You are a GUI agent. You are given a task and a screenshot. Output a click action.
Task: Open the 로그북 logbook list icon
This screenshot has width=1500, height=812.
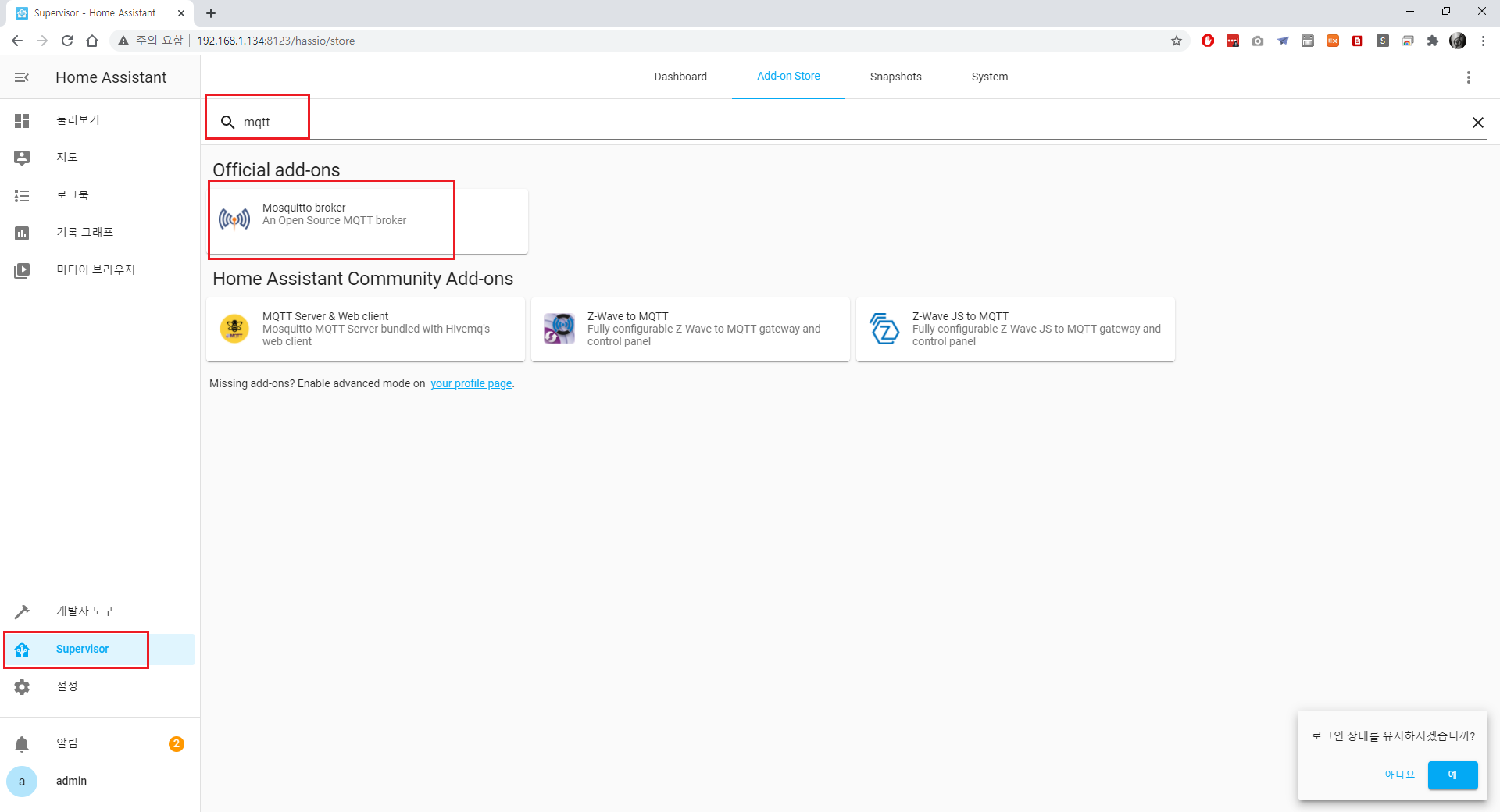[22, 195]
